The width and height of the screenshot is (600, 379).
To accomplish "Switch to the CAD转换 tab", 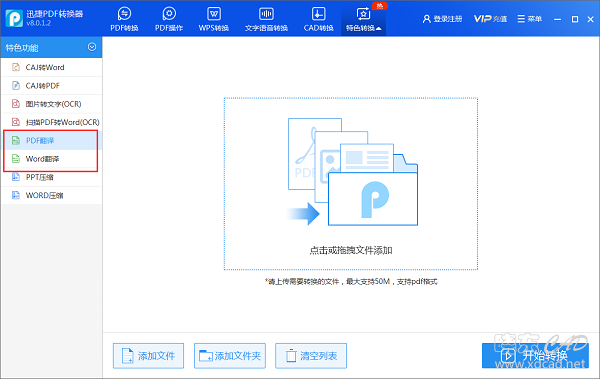I will (318, 19).
